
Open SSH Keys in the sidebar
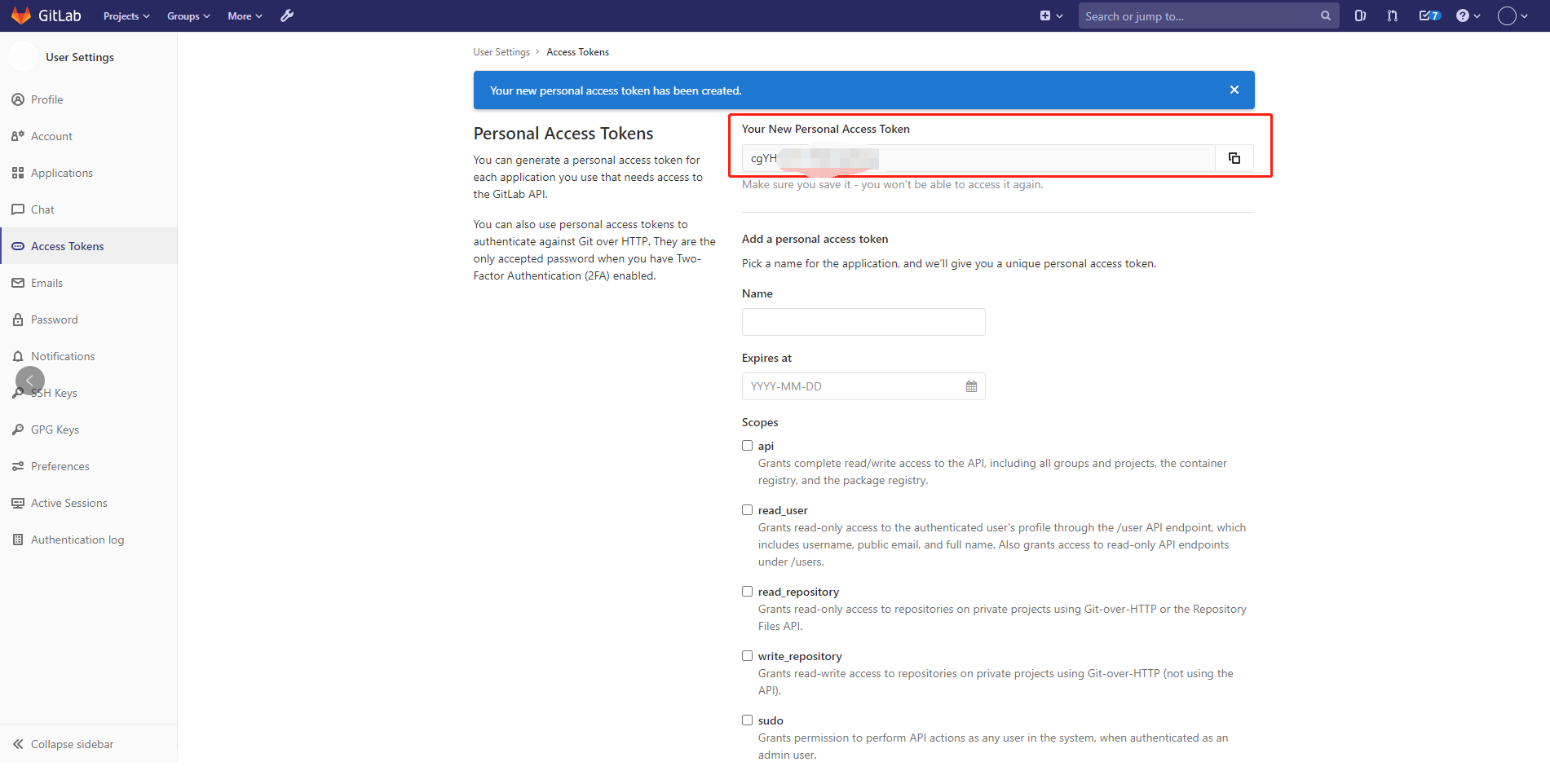88,393
